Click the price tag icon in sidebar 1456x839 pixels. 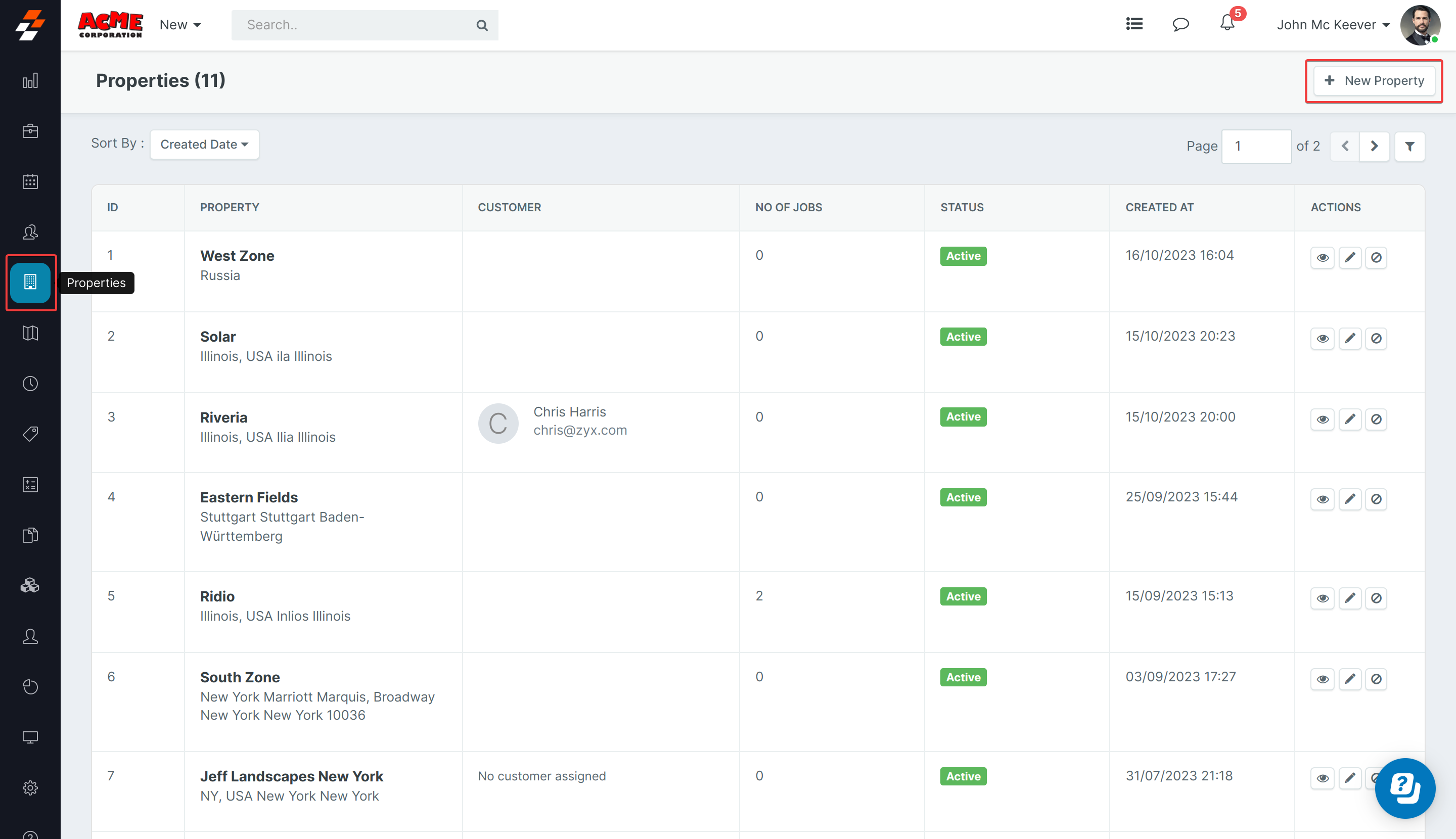tap(30, 434)
